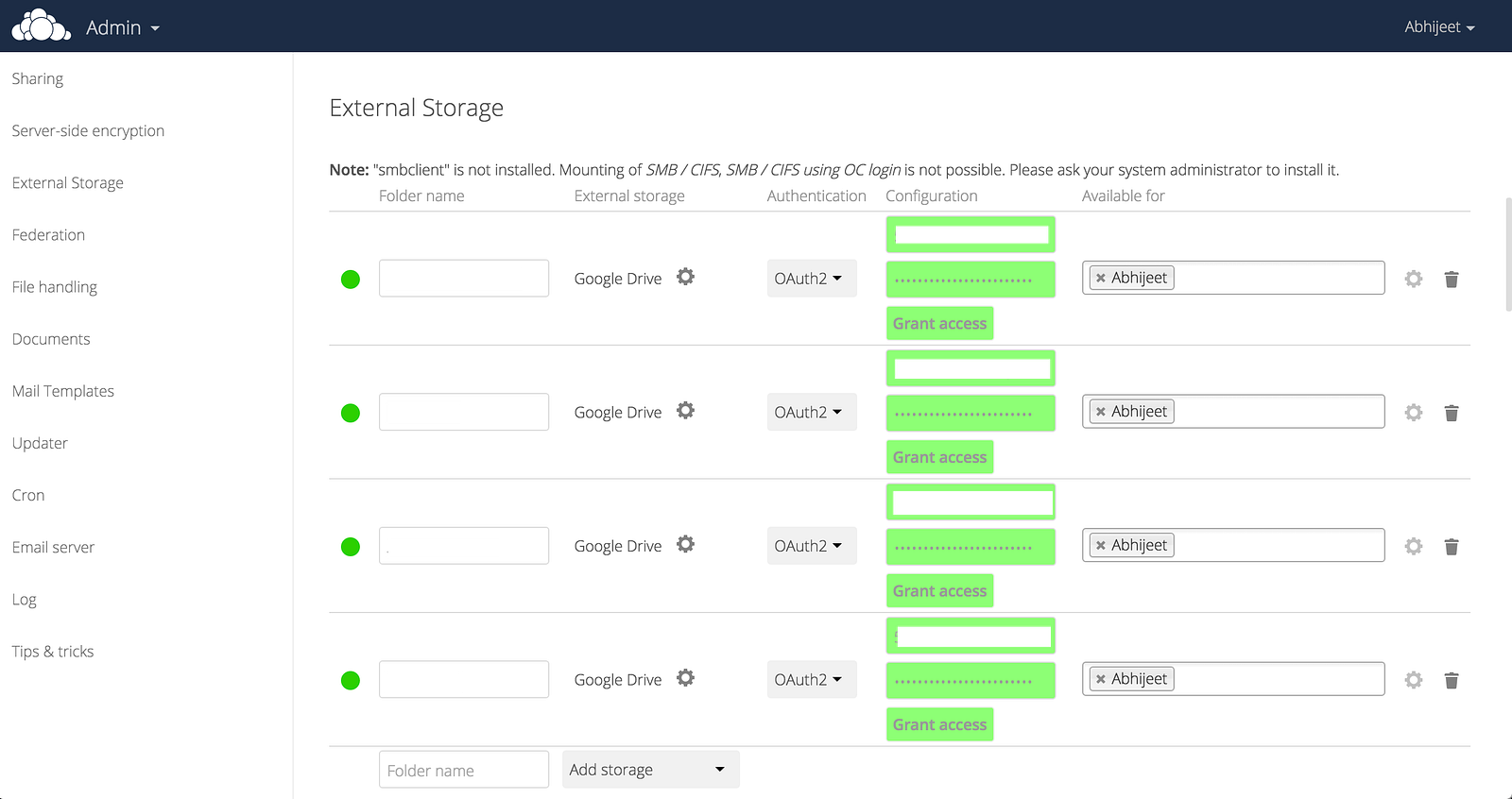
Task: Click the gear beside Google Drive in first row
Action: 686,277
